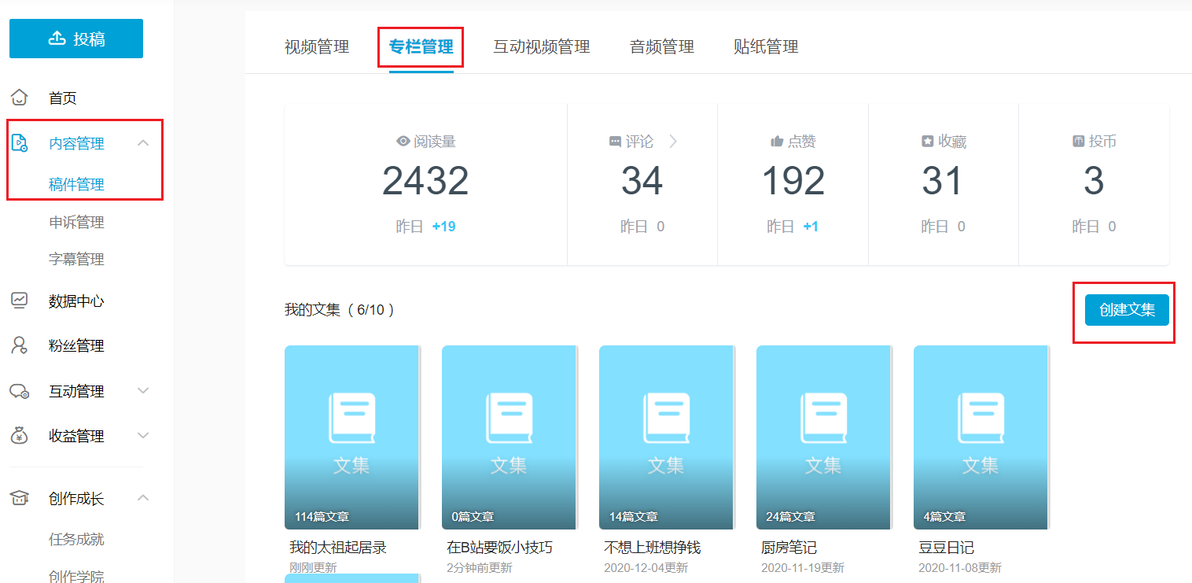
Task: Click the 内容管理 document icon
Action: click(19, 143)
